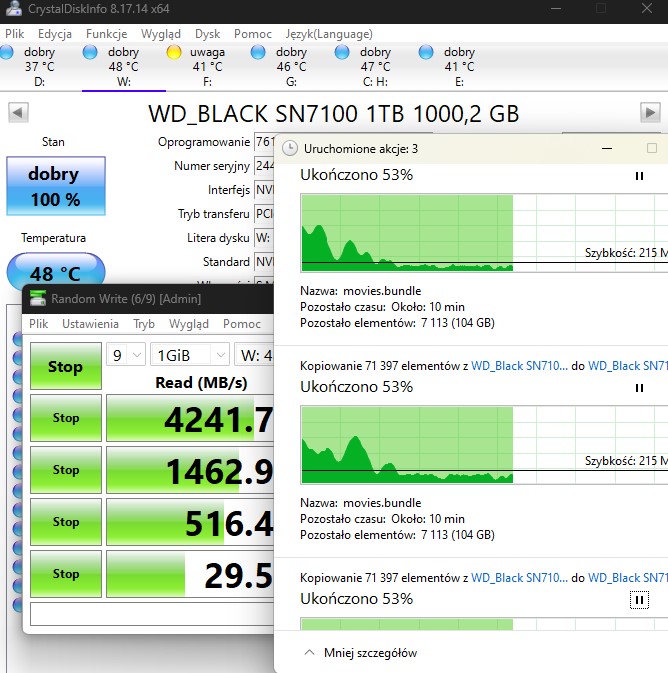Choose the C: H: drive status icon
Screen dimensions: 668x673
(x=342, y=52)
